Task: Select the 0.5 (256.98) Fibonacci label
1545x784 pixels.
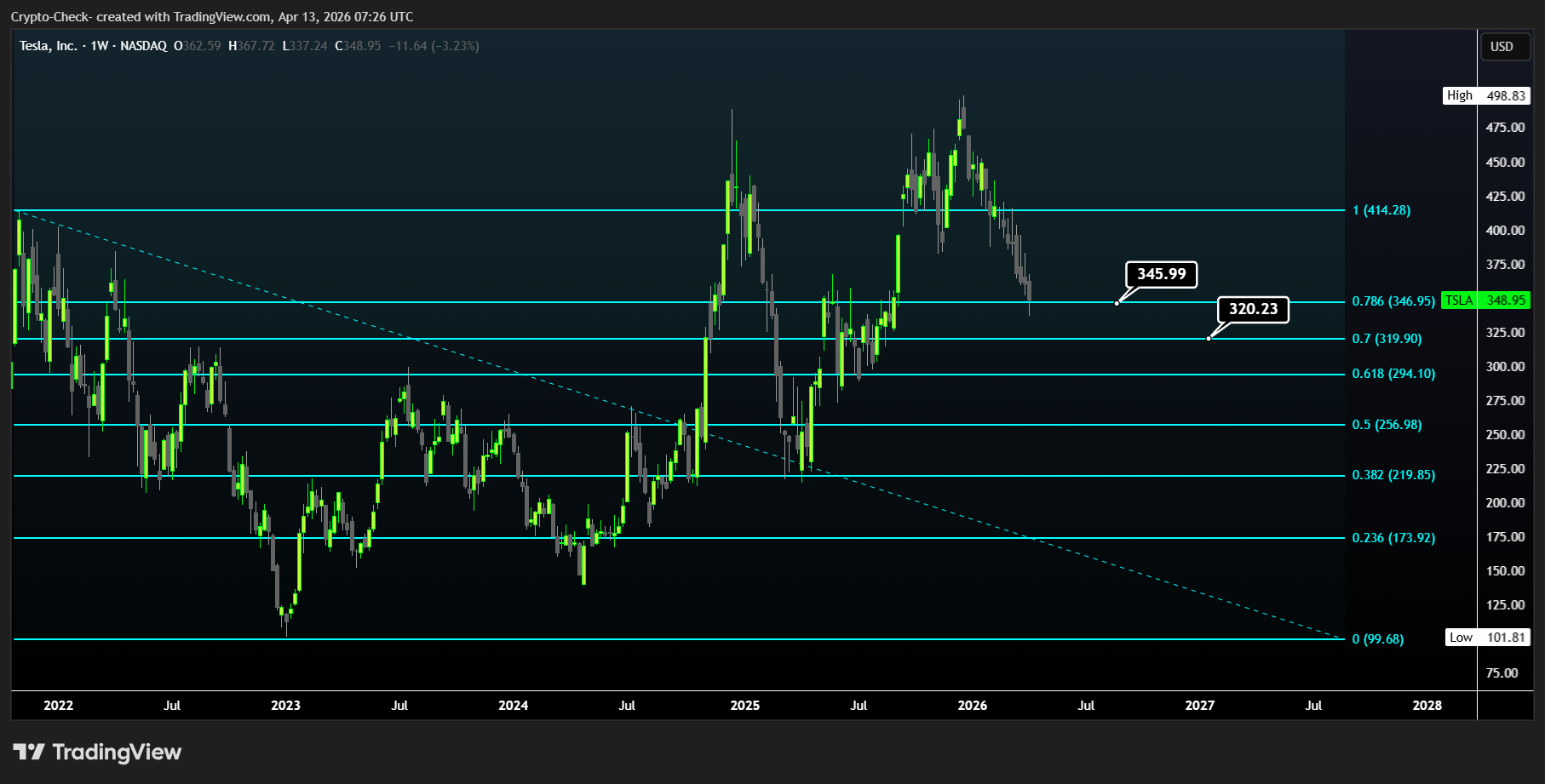Action: pyautogui.click(x=1387, y=425)
